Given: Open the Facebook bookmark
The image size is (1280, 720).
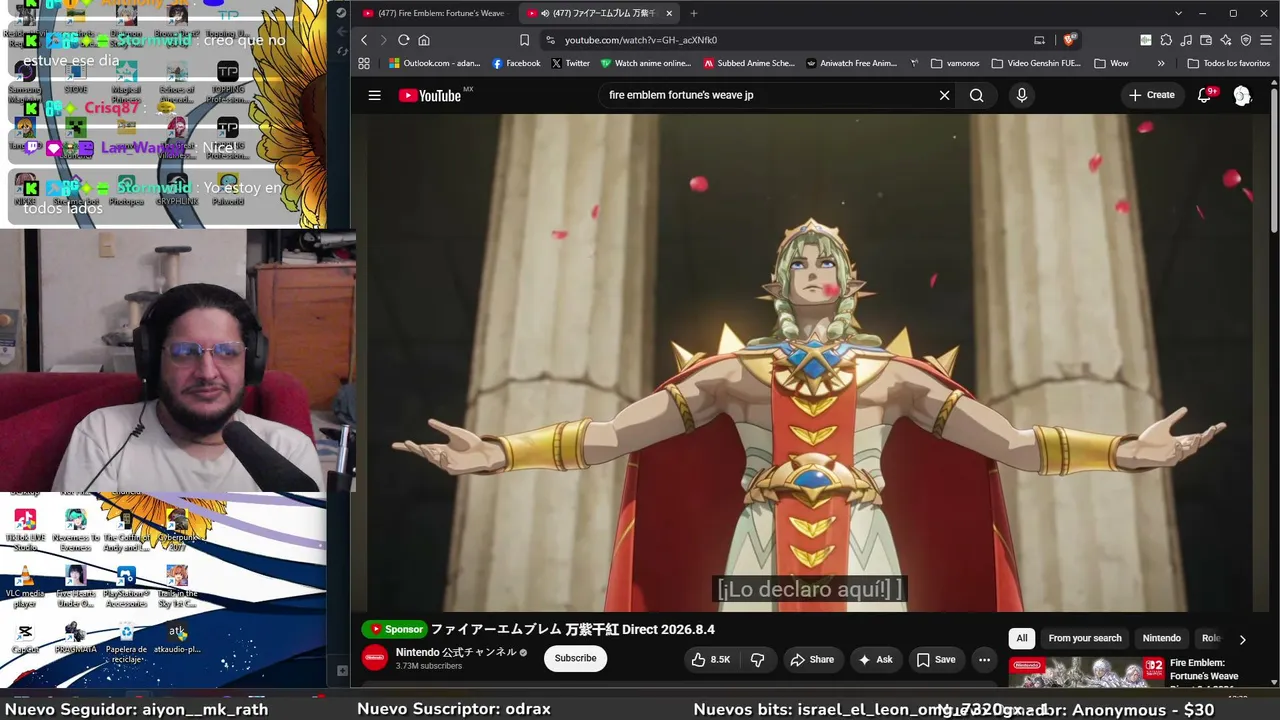Looking at the screenshot, I should click(x=516, y=63).
